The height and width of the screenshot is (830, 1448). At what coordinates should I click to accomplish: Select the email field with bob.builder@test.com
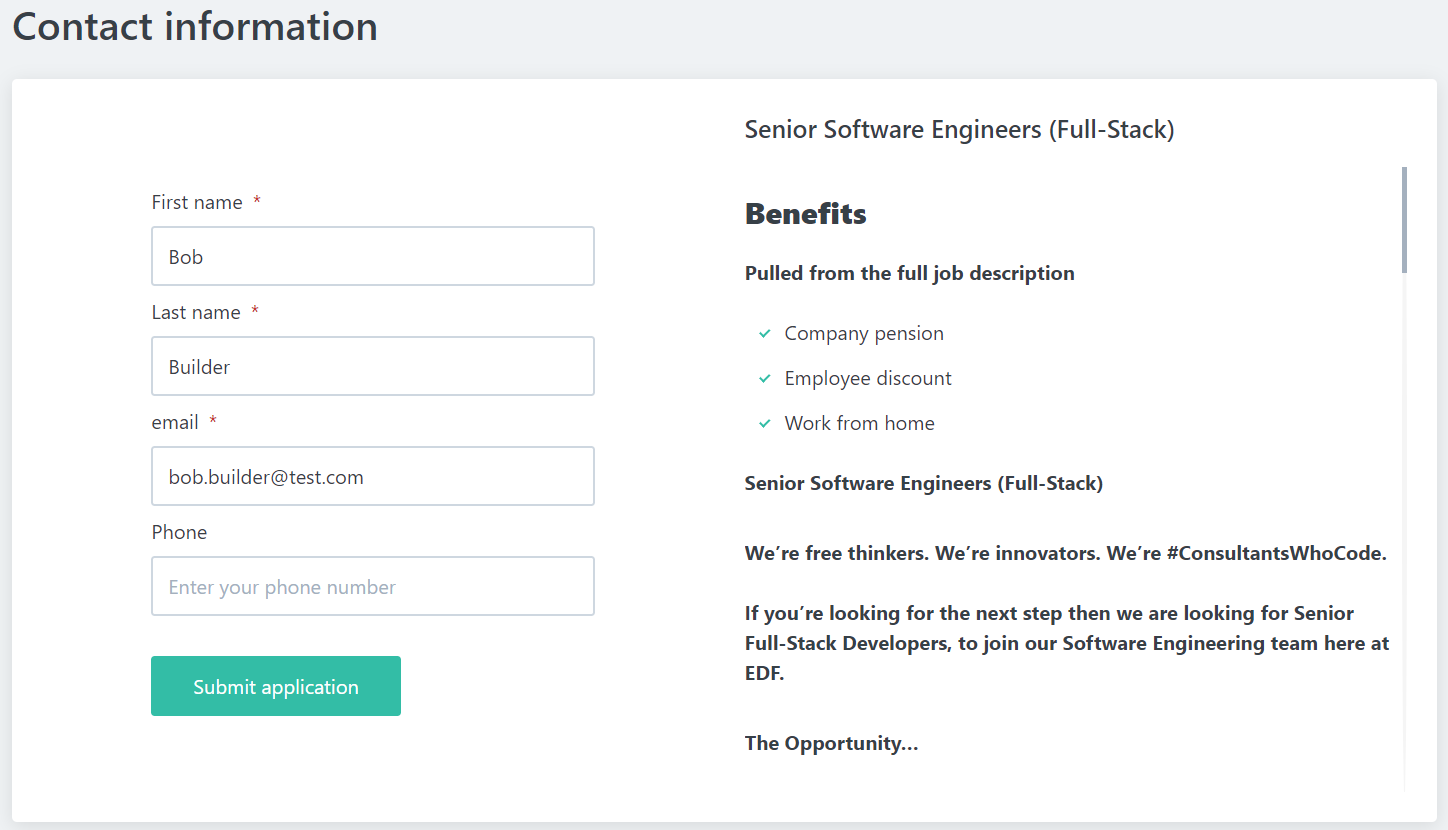[372, 476]
